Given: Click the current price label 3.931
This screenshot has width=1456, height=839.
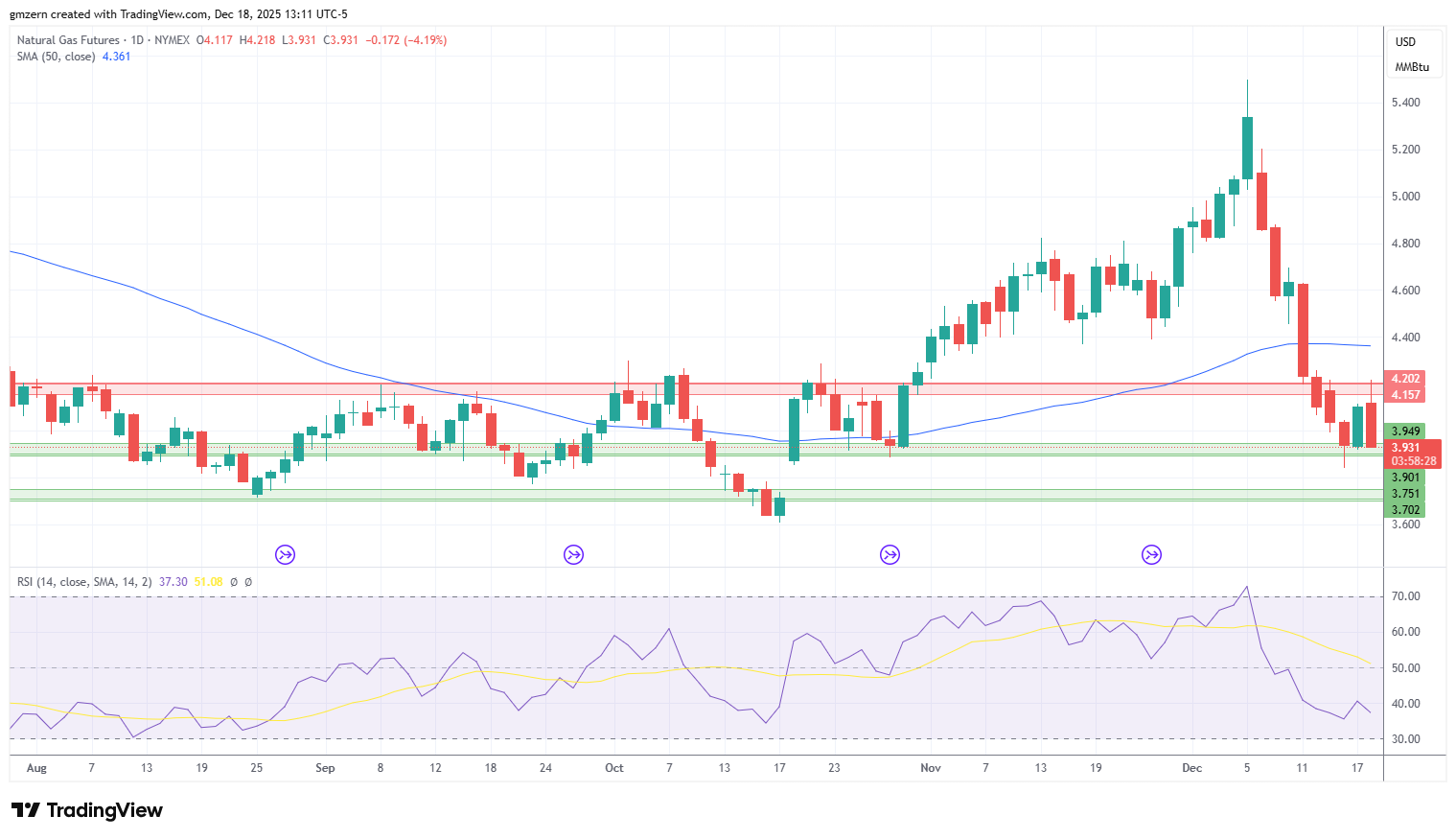Looking at the screenshot, I should point(1405,448).
